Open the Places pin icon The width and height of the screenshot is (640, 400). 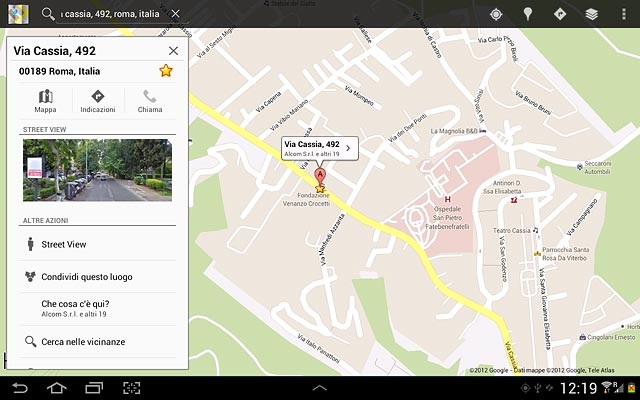click(528, 14)
